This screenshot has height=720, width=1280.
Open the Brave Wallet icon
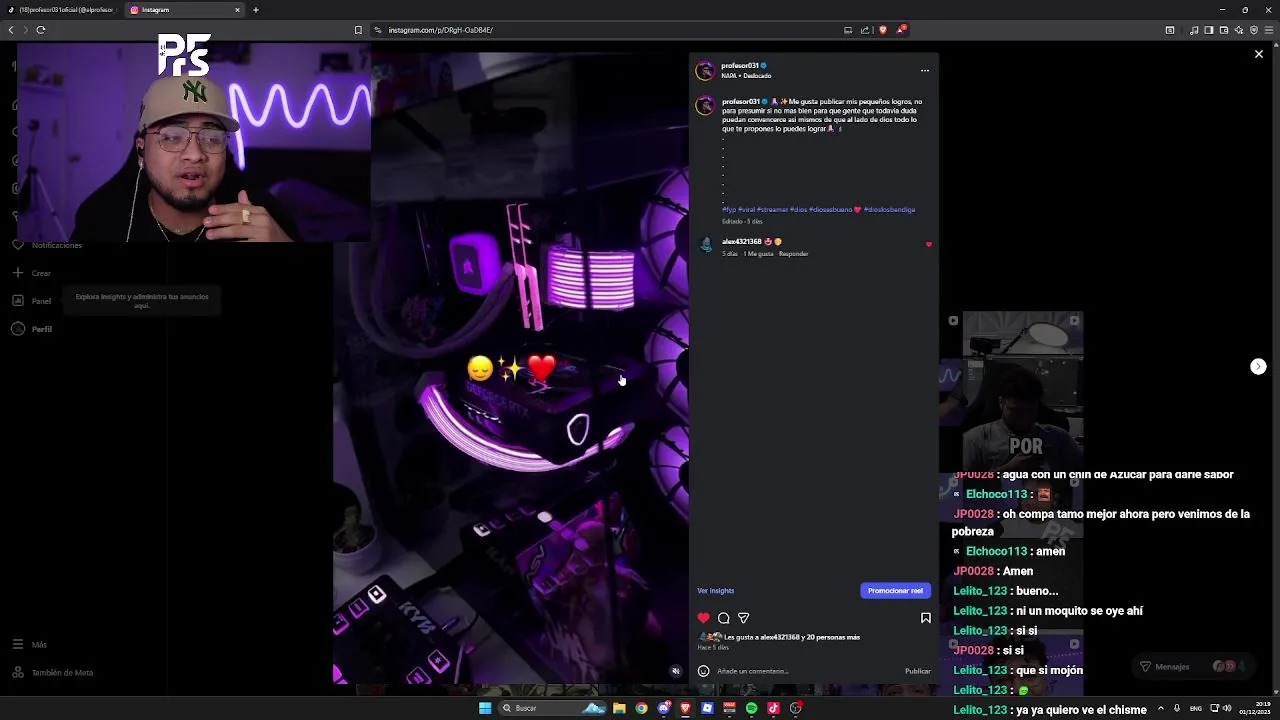[1224, 30]
